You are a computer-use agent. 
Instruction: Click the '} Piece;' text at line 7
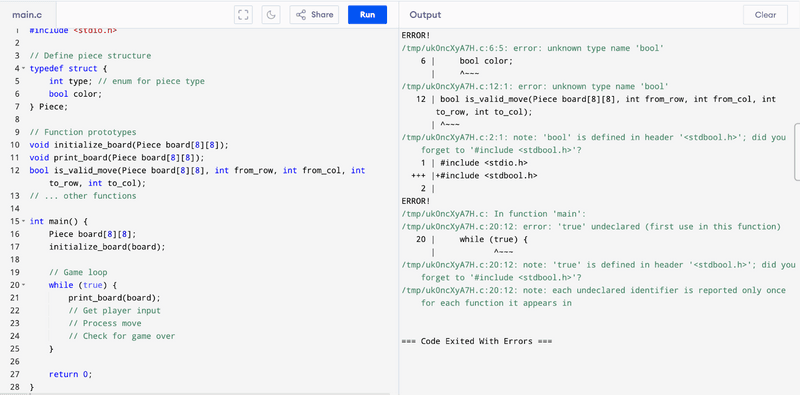pos(48,107)
